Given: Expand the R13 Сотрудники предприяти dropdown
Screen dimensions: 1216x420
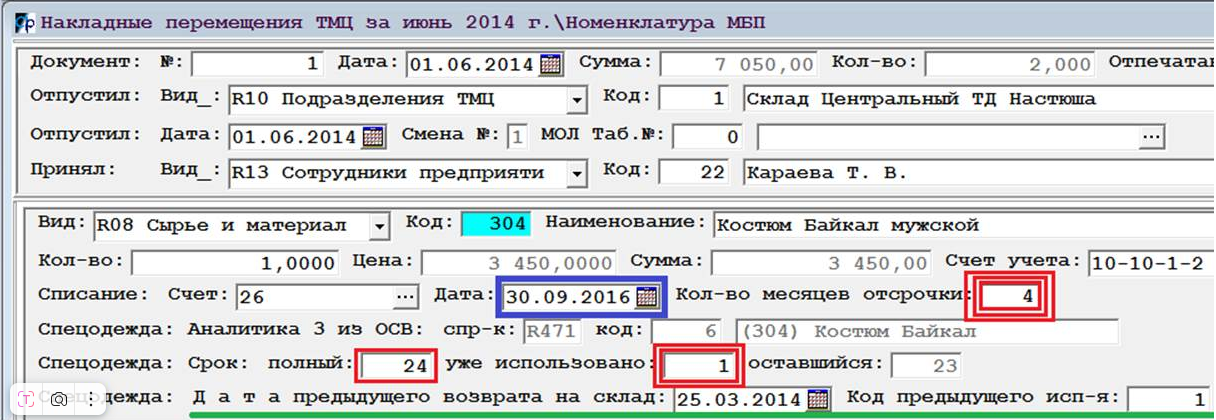Looking at the screenshot, I should (x=576, y=173).
